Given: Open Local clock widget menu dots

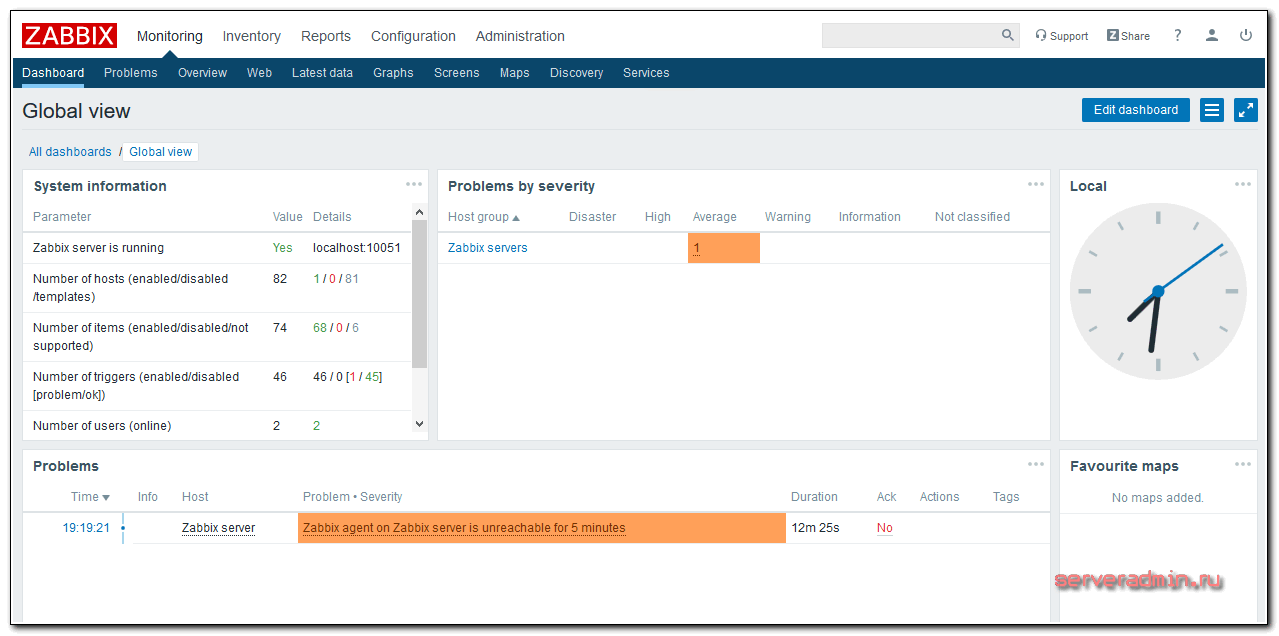Looking at the screenshot, I should [1243, 185].
